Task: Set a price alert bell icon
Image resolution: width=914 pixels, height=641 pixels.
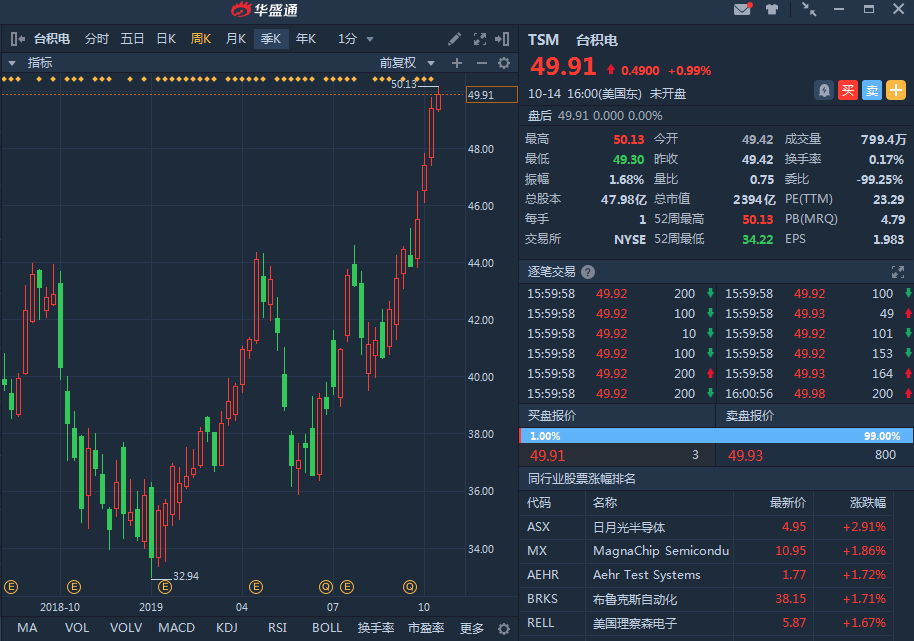Action: (x=824, y=90)
